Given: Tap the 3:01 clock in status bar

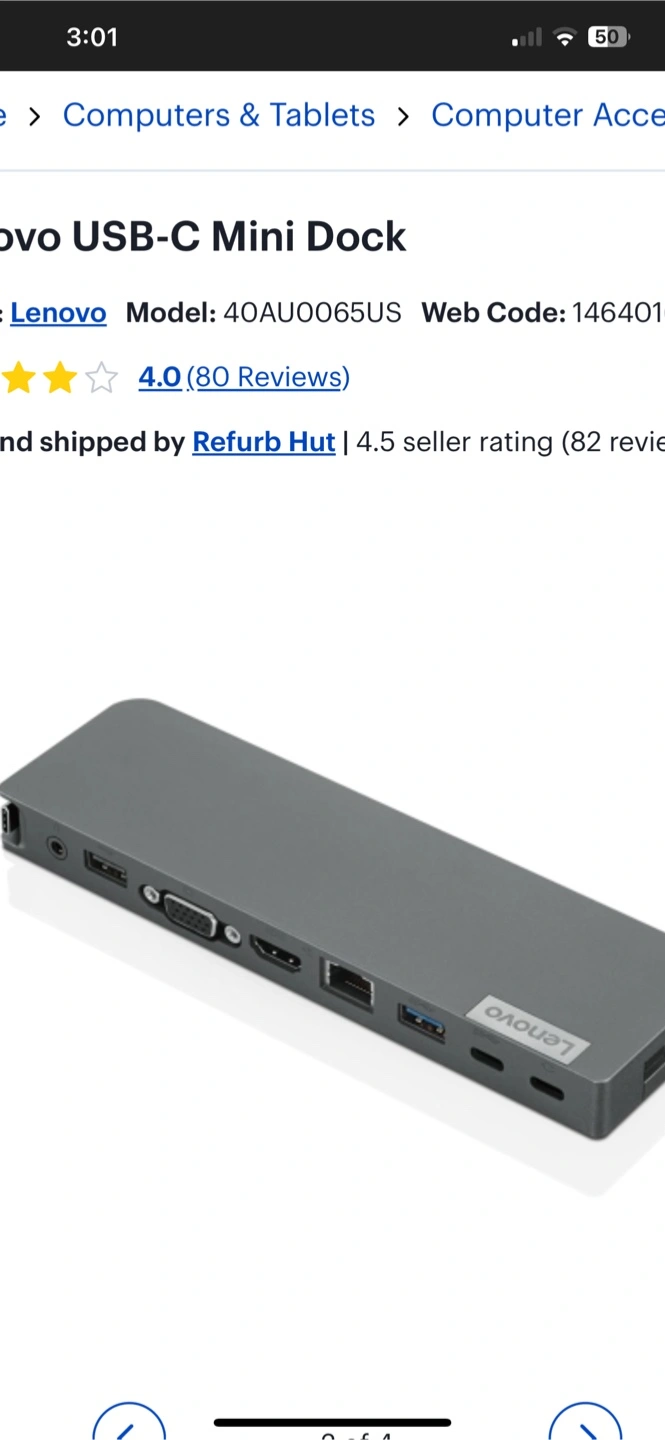Looking at the screenshot, I should point(92,37).
